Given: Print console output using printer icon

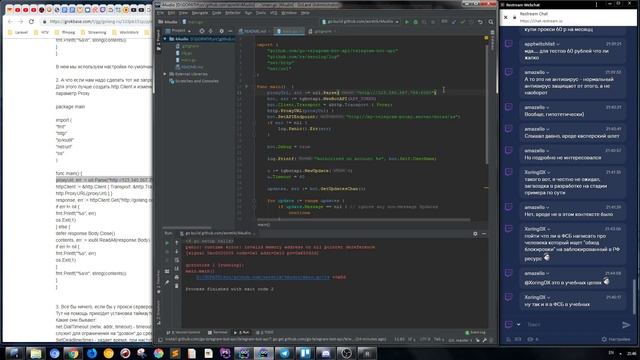Looking at the screenshot, I should [x=177, y=277].
